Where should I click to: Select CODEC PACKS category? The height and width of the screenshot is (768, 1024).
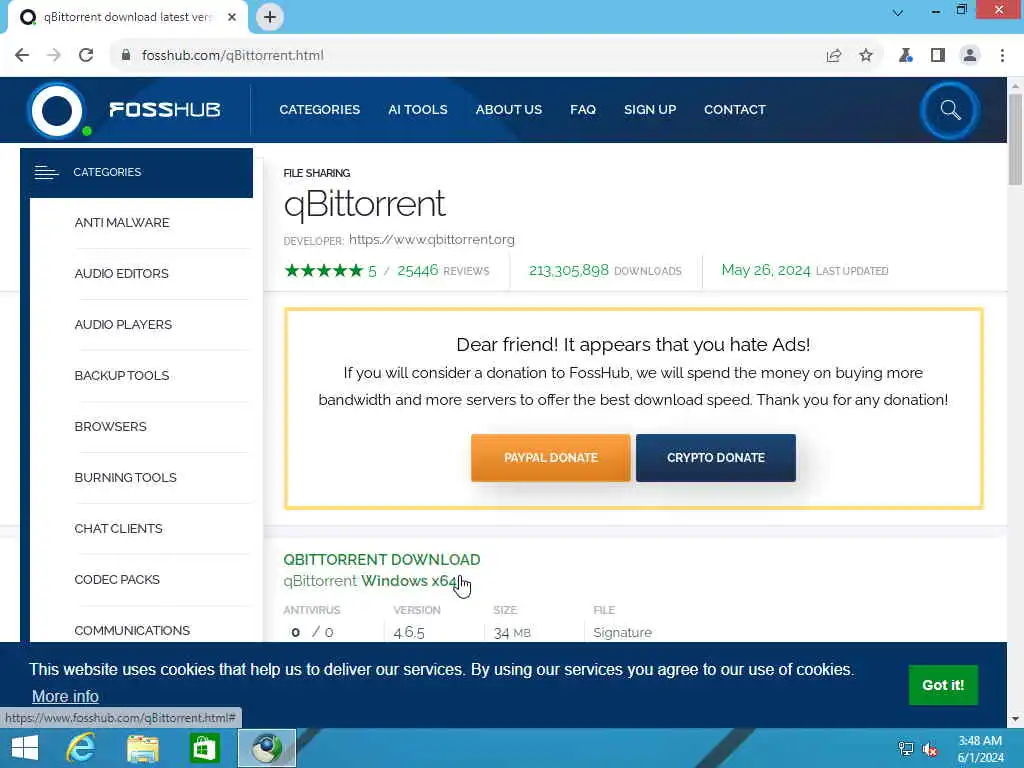[x=117, y=579]
